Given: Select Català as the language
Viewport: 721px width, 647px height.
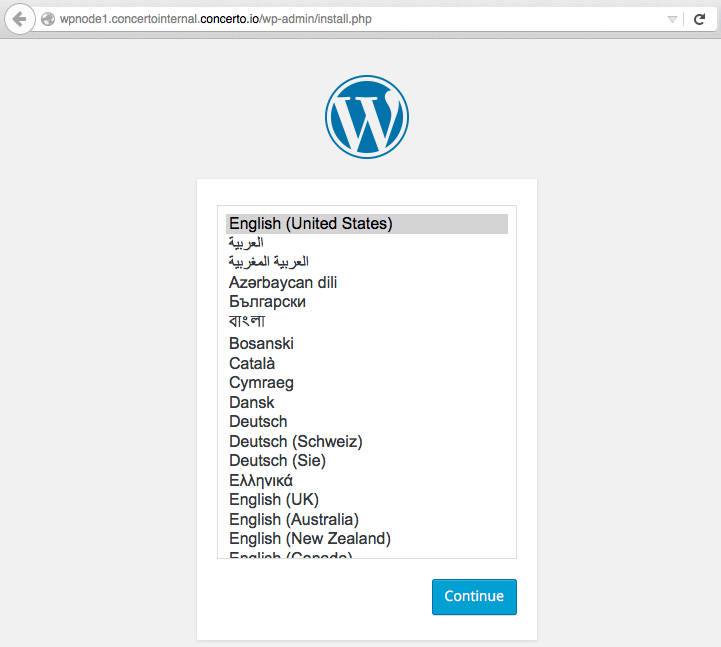Looking at the screenshot, I should [x=367, y=363].
